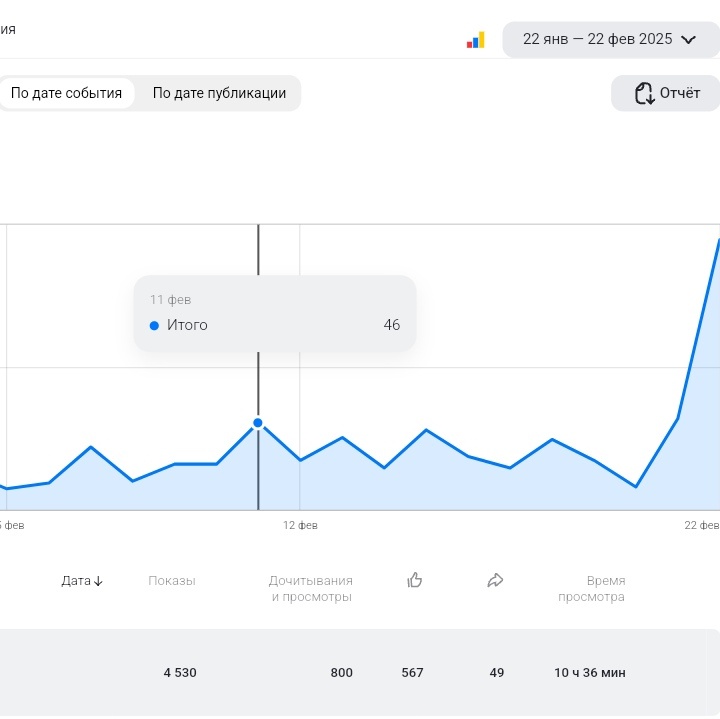Click the Показы column header
The image size is (720, 719).
(172, 581)
